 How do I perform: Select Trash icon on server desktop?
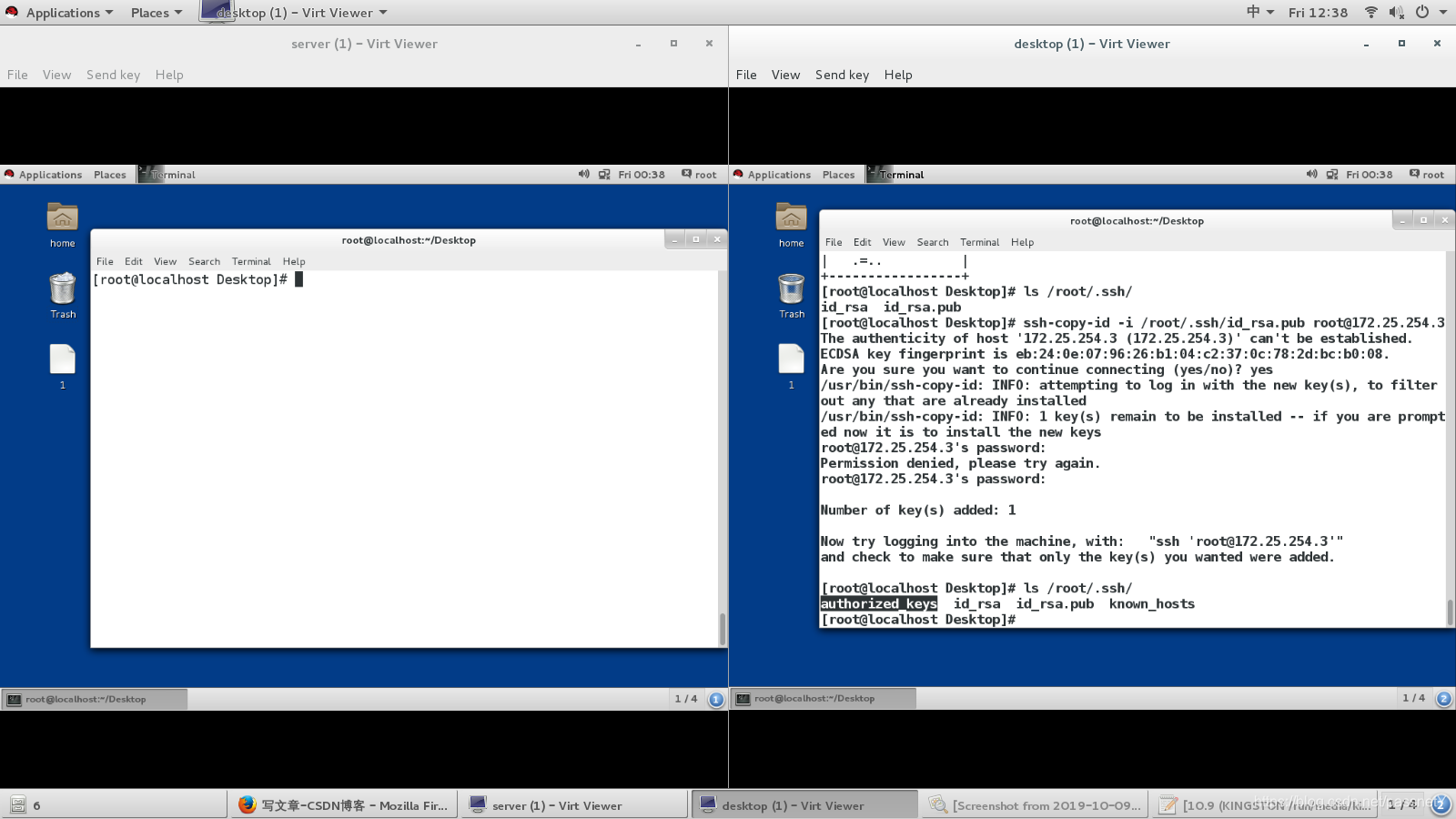pyautogui.click(x=63, y=296)
